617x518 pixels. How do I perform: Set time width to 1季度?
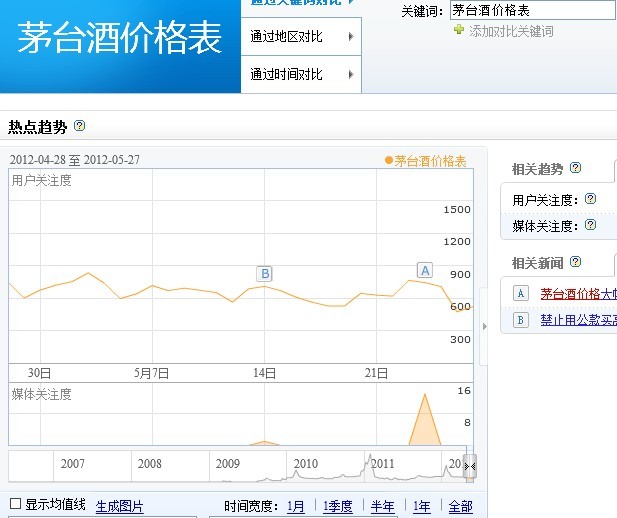point(338,506)
